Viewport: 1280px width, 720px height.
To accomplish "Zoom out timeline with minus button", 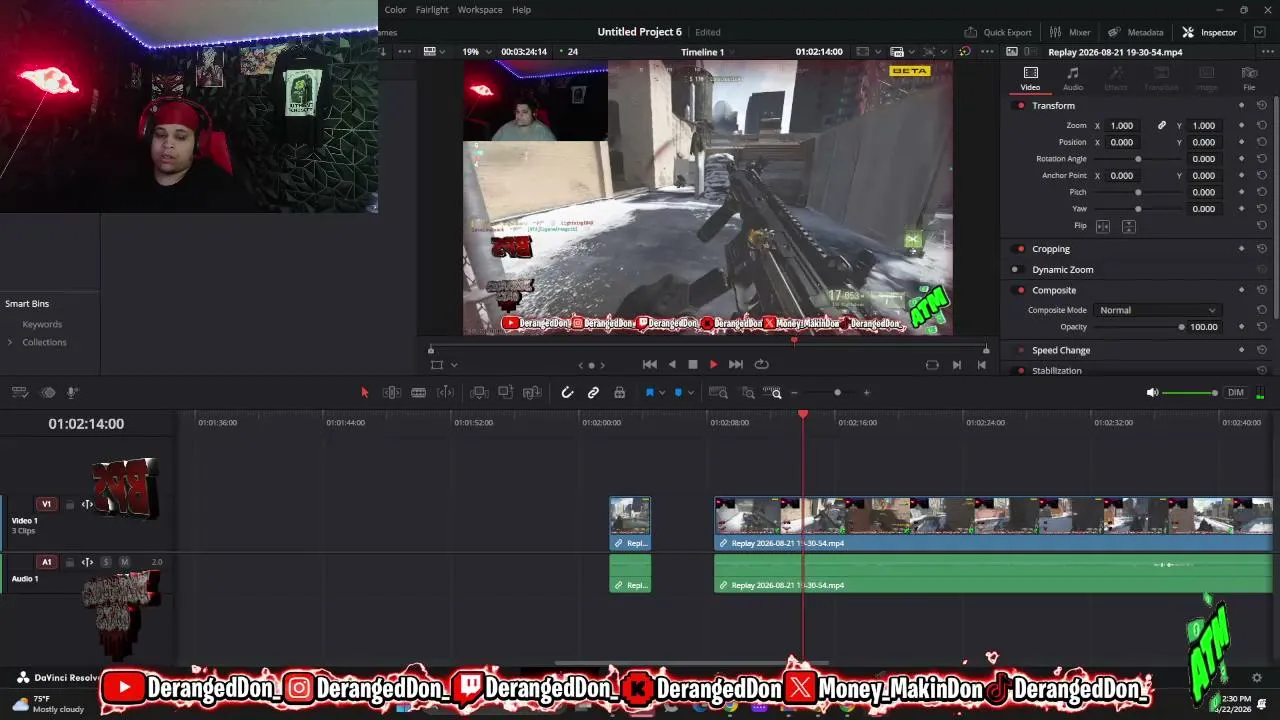I will click(796, 393).
